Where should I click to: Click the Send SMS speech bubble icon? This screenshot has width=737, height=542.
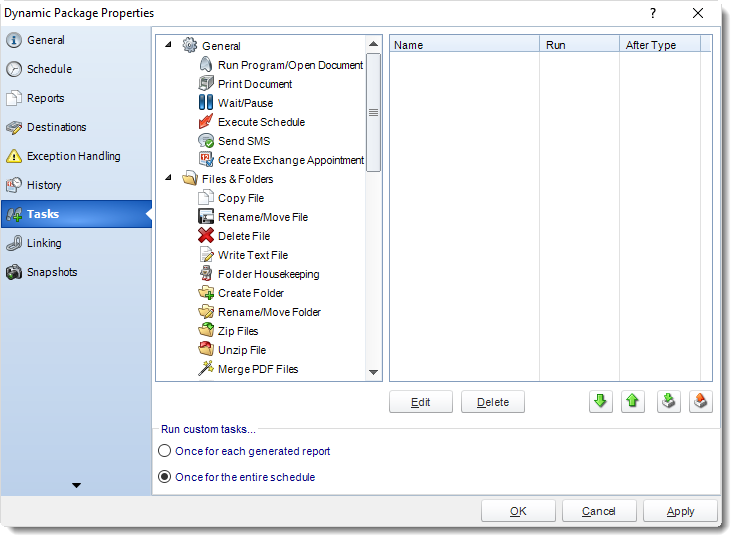(206, 141)
